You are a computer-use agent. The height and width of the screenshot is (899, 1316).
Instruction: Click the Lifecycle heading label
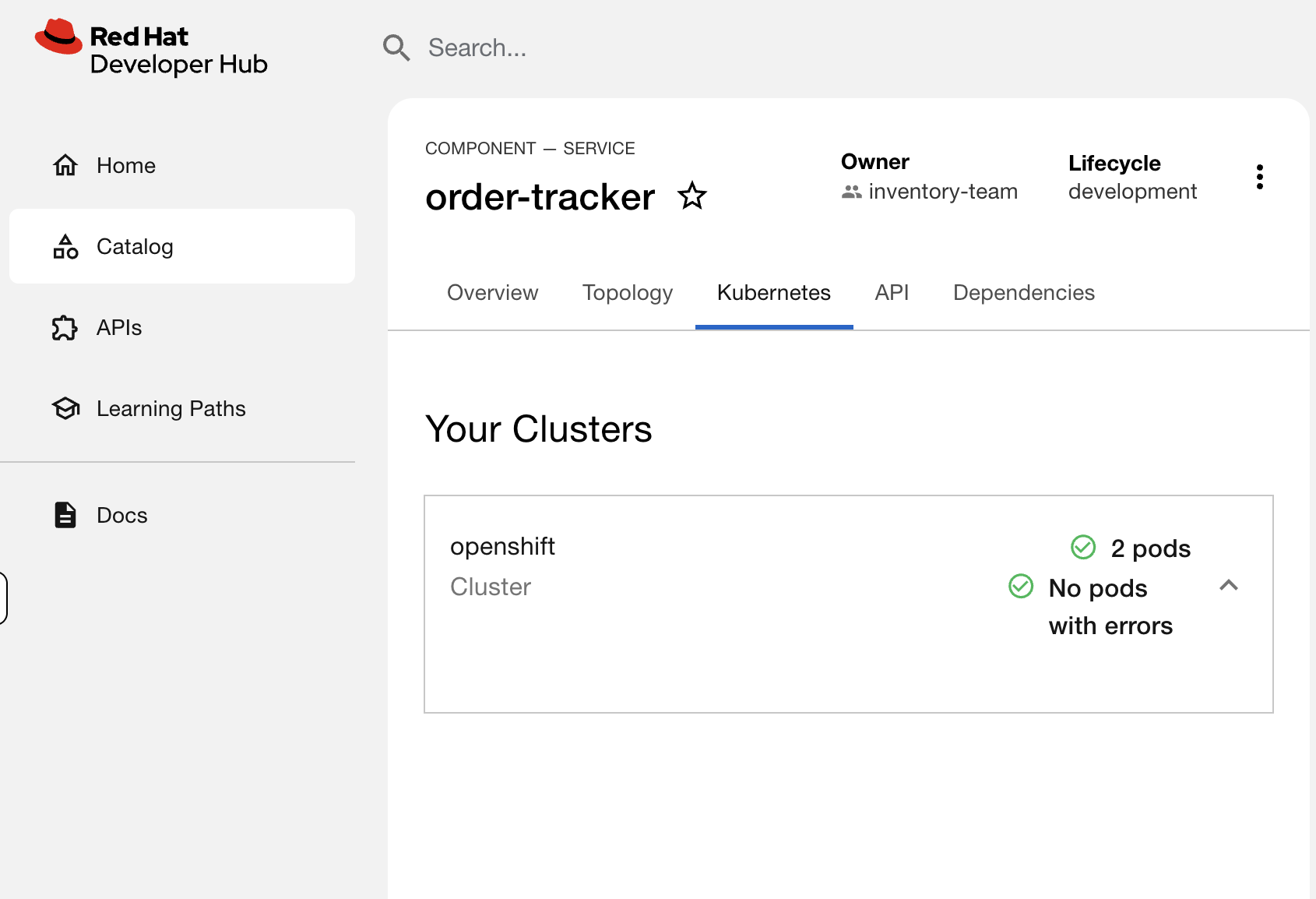(1114, 164)
